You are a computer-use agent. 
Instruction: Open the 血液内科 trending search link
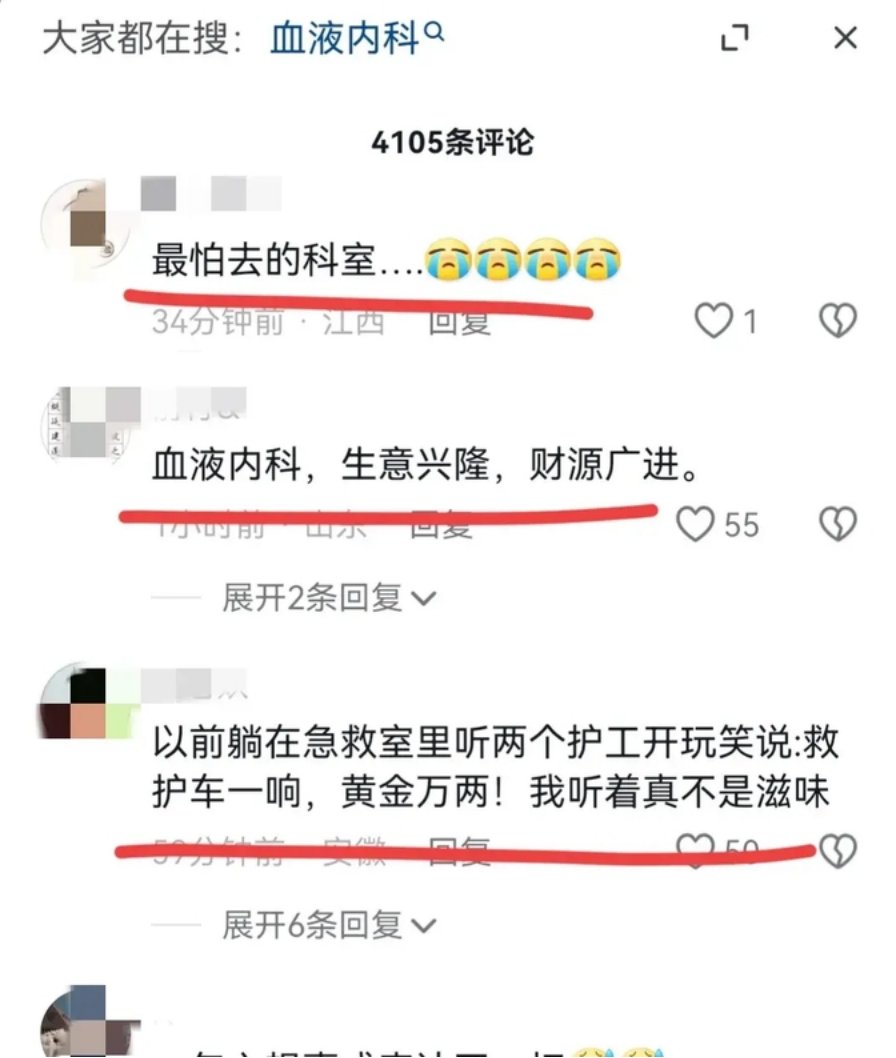tap(345, 38)
